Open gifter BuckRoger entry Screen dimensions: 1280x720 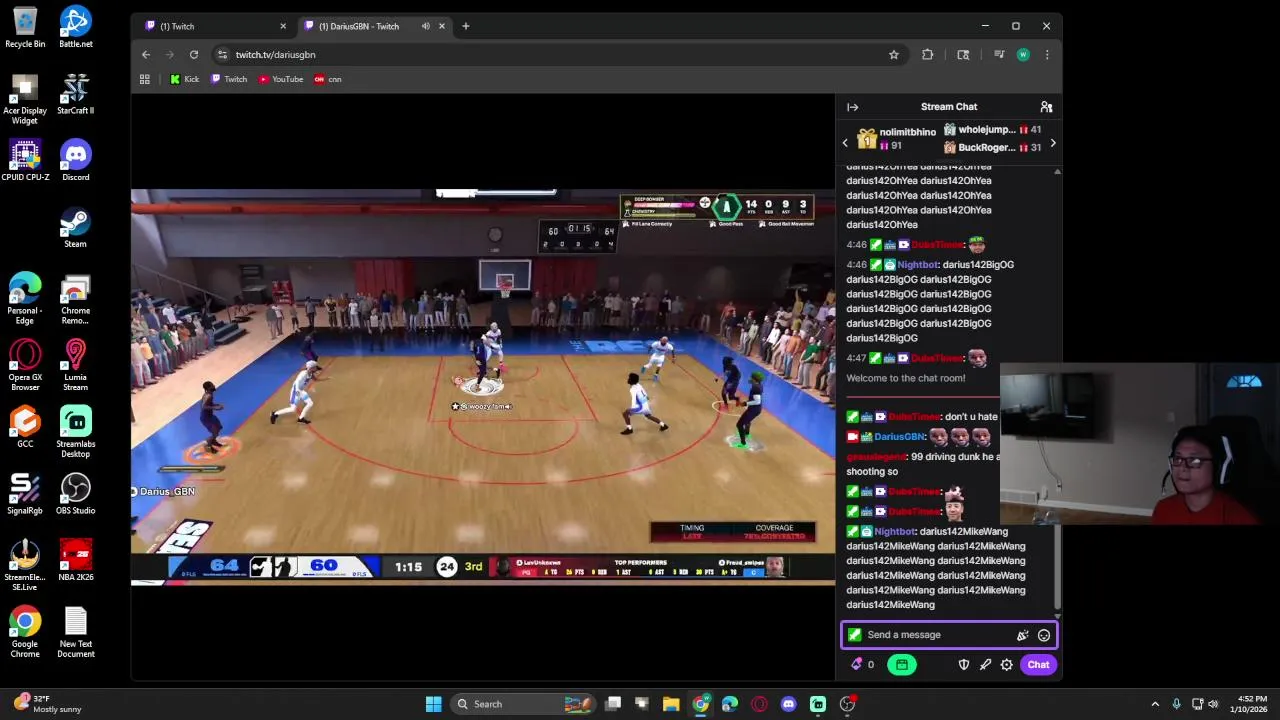point(992,148)
